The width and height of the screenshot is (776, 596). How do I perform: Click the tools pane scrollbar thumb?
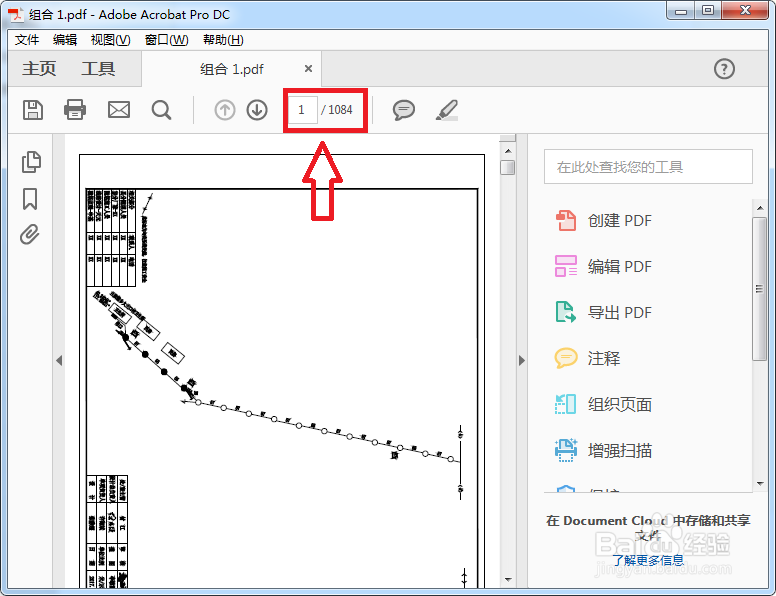point(760,289)
